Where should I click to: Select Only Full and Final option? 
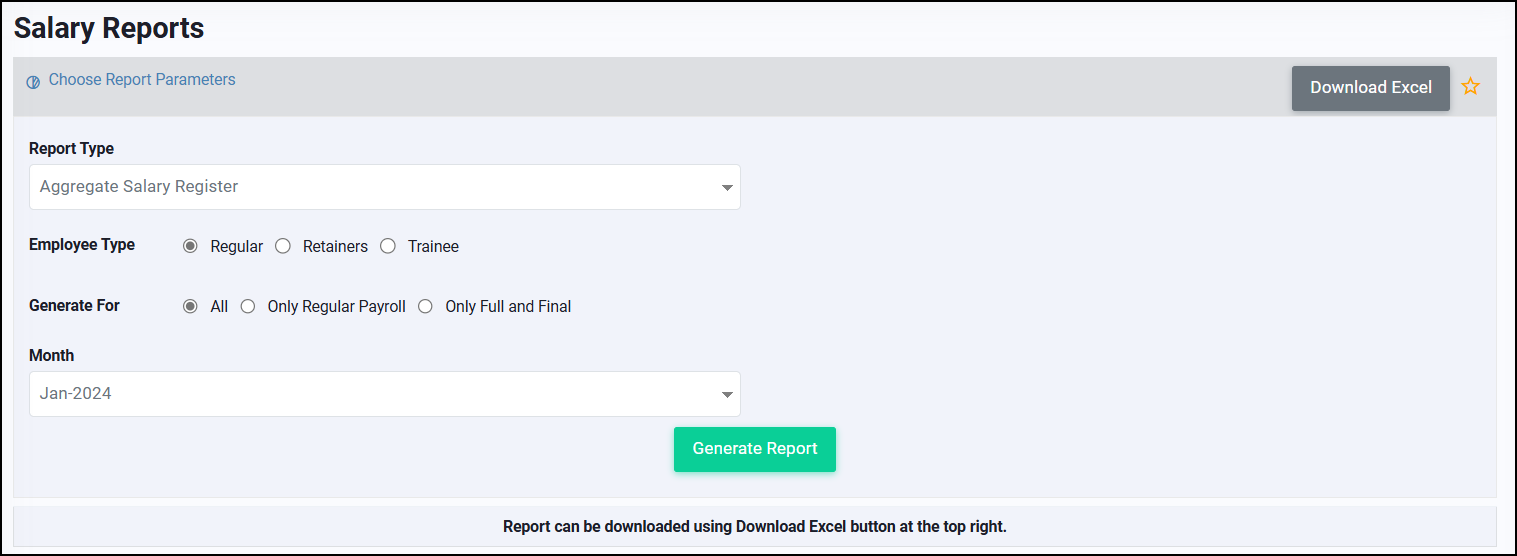(425, 307)
